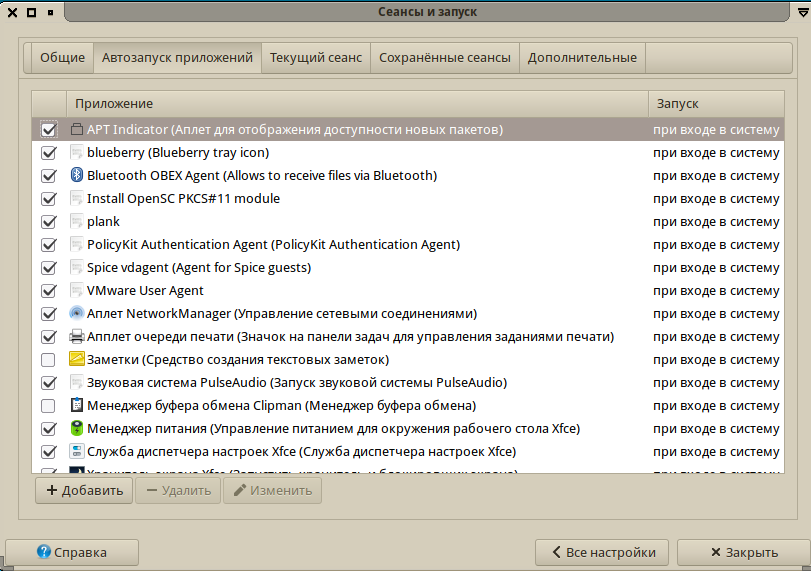Uncheck APT Indicator autostart checkbox
Image resolution: width=811 pixels, height=571 pixels.
[x=49, y=129]
